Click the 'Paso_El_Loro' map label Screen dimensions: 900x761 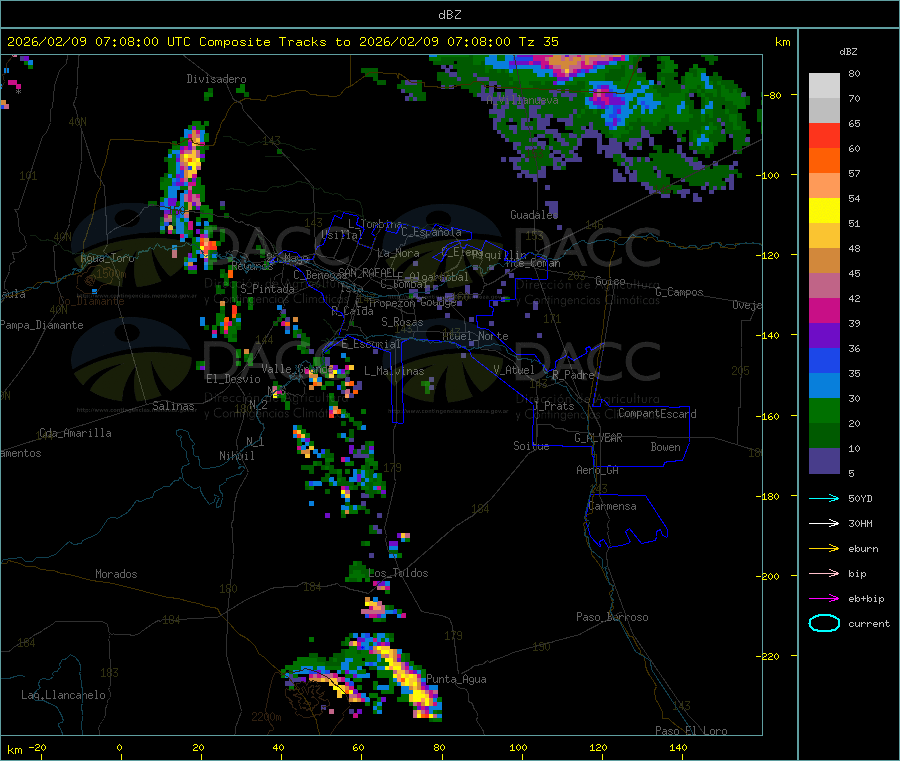[691, 731]
